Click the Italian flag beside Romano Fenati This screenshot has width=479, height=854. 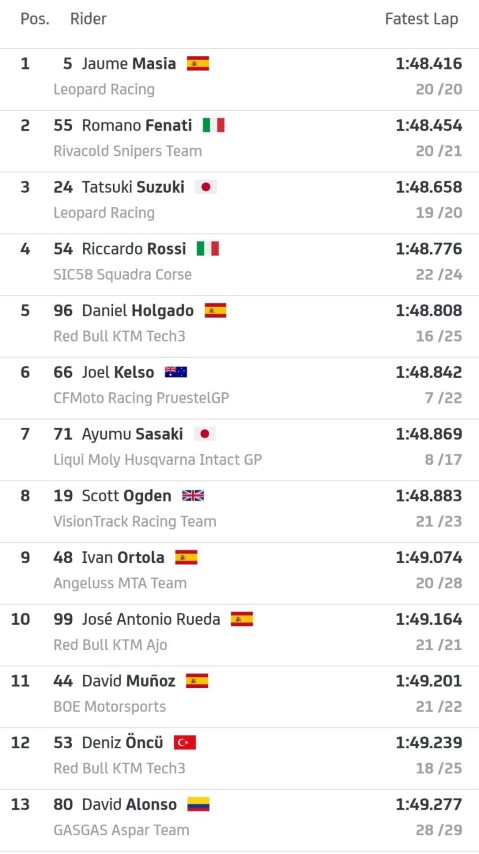click(x=214, y=125)
